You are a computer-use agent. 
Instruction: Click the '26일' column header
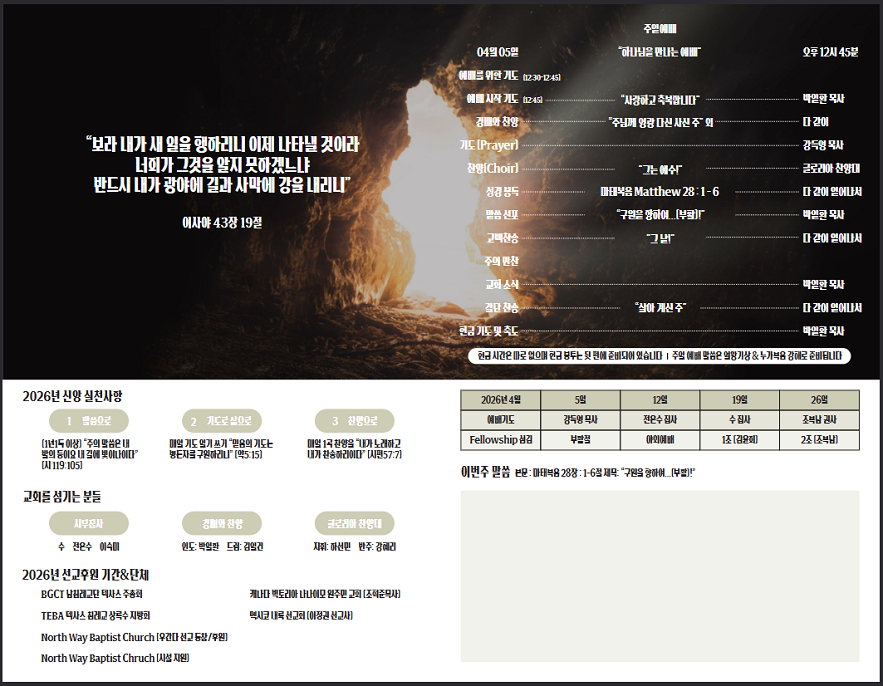(x=819, y=400)
